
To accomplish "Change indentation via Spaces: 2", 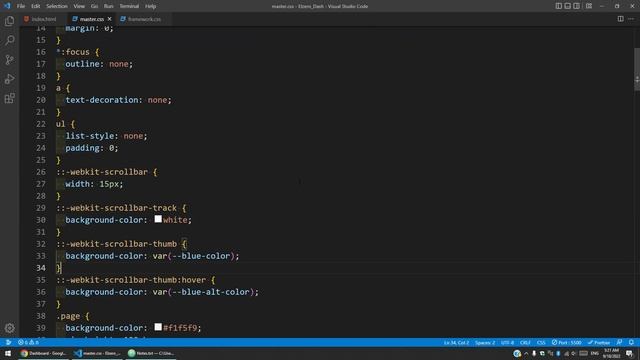I will coord(485,342).
